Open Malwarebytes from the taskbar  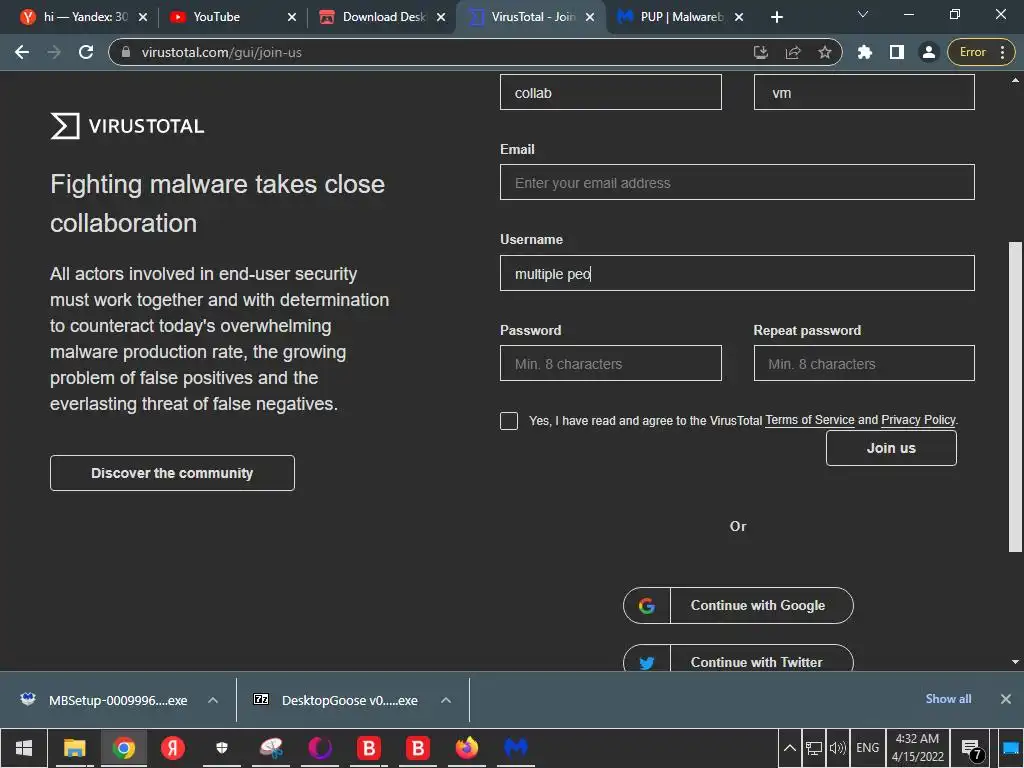pos(516,748)
